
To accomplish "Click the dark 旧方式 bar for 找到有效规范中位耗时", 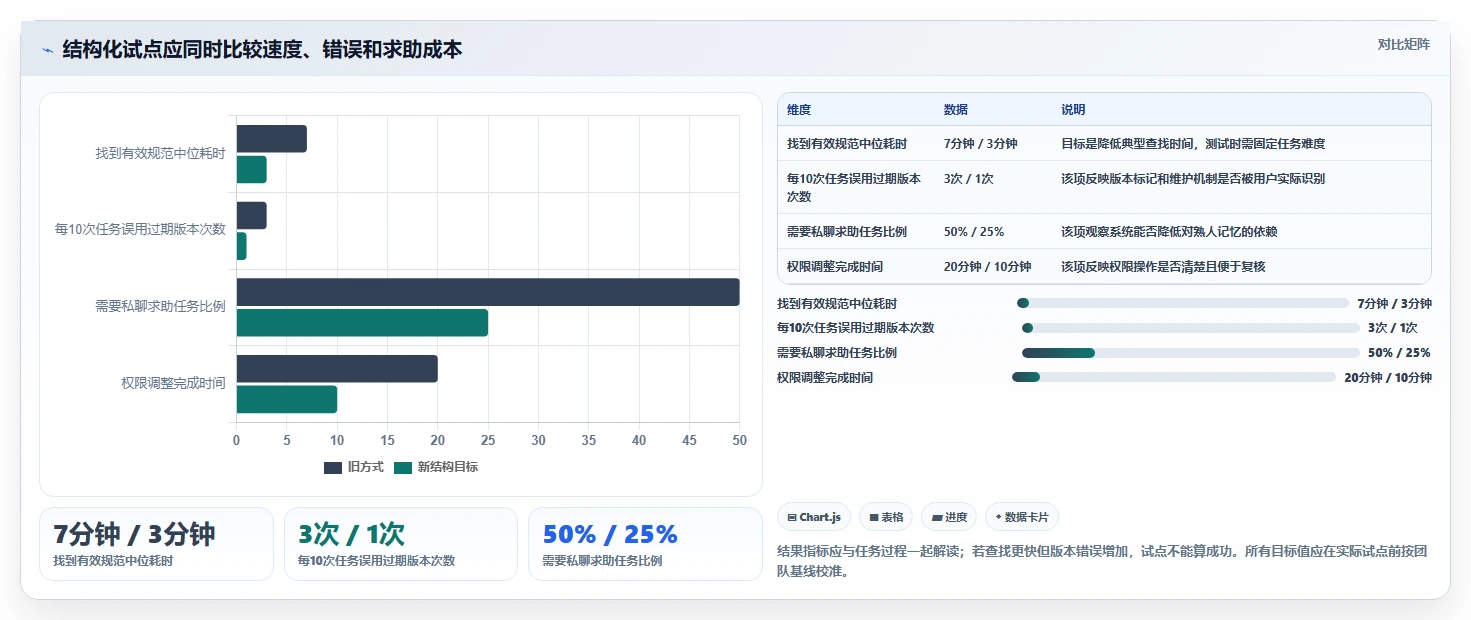I will click(x=272, y=139).
